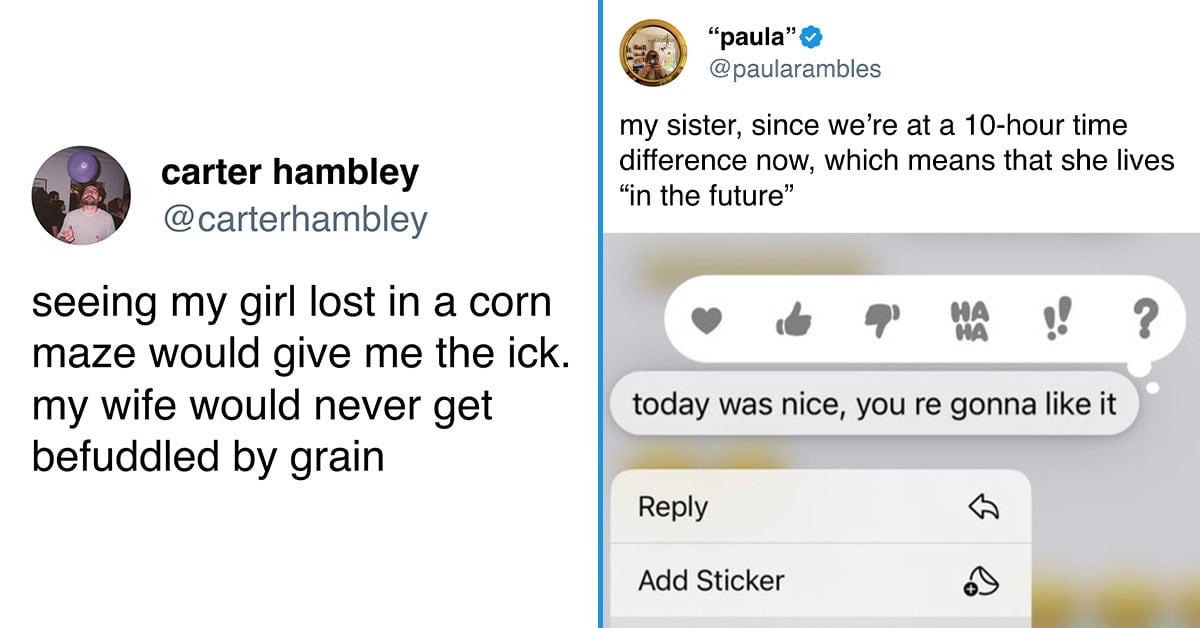1200x628 pixels.
Task: Open the @carterhambley handle link
Action: (294, 219)
